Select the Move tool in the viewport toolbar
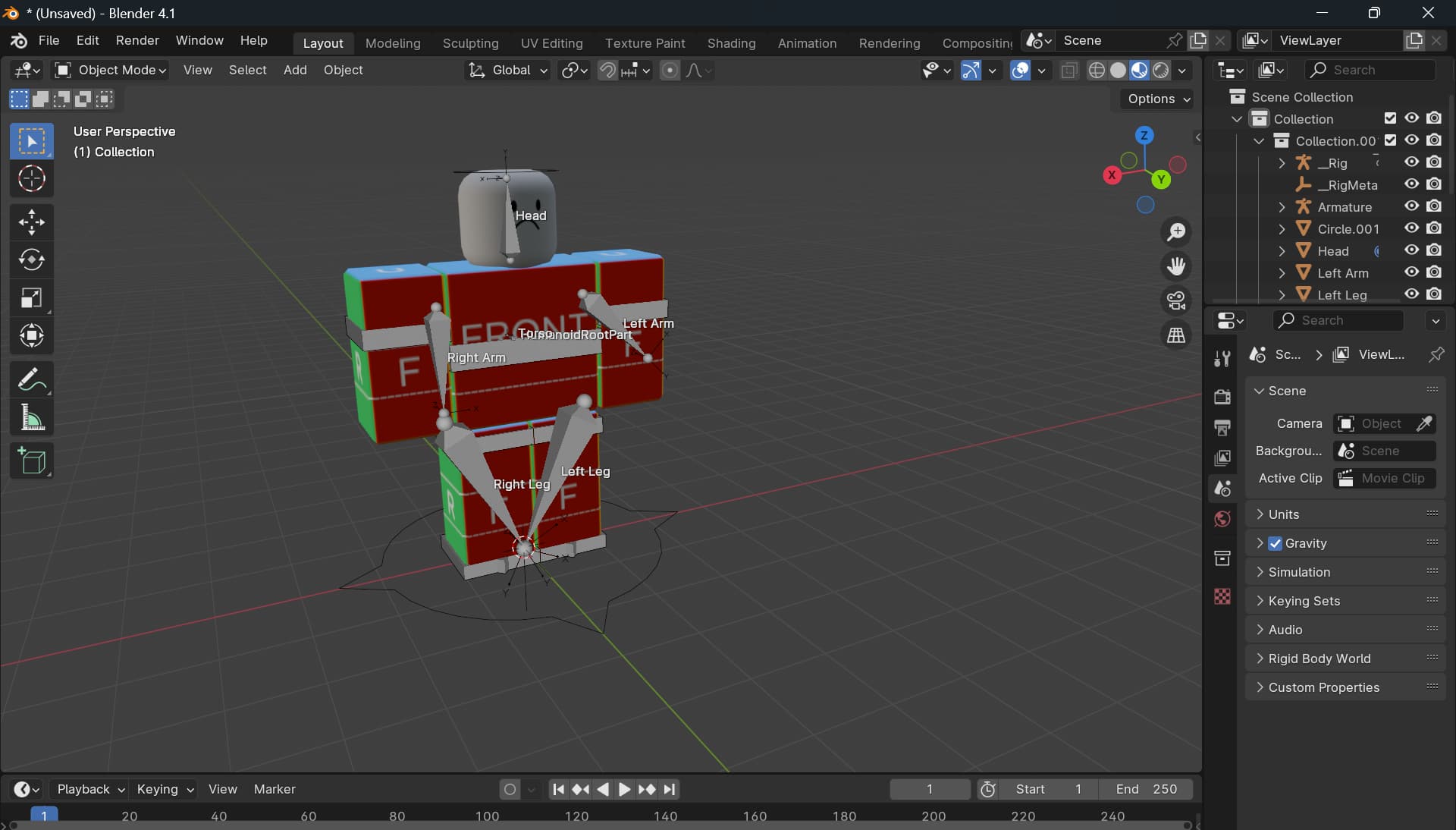 31,222
